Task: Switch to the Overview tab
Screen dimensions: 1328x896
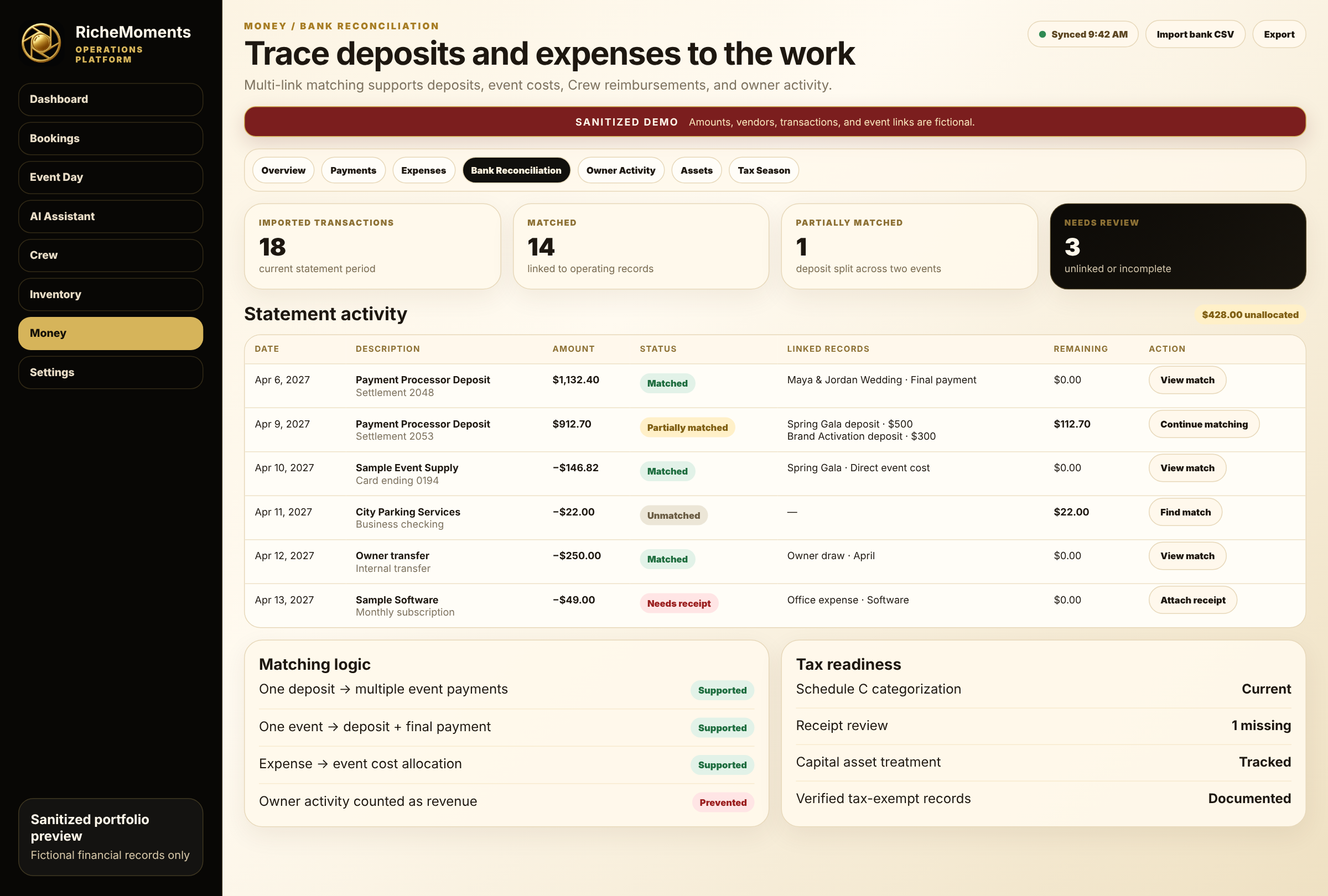Action: point(283,170)
